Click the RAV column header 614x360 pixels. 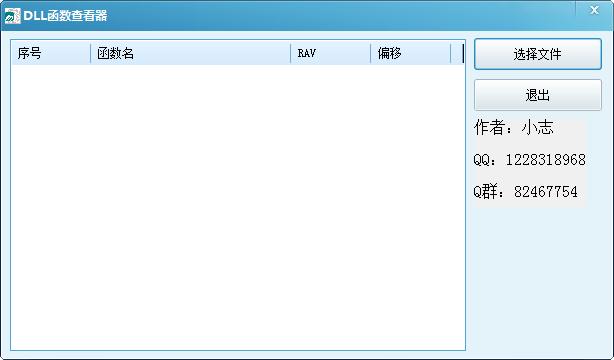click(x=330, y=53)
